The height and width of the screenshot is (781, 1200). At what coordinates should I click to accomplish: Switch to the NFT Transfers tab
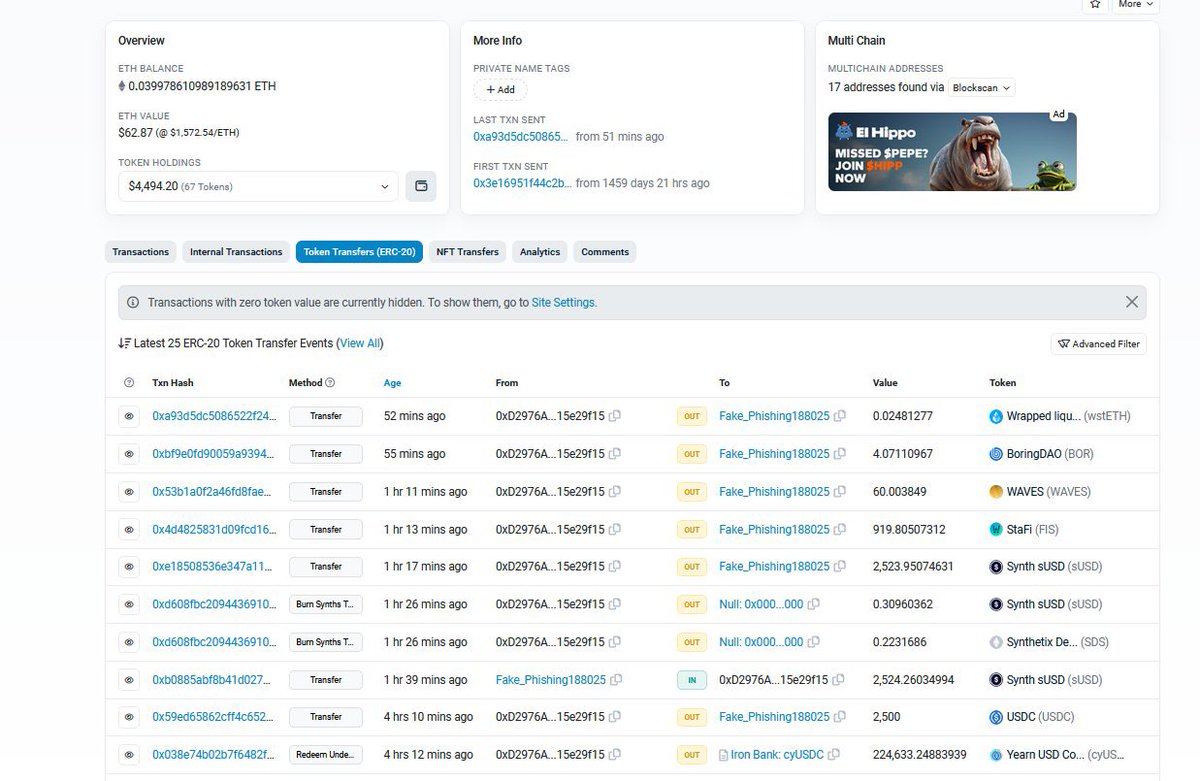[x=467, y=251]
